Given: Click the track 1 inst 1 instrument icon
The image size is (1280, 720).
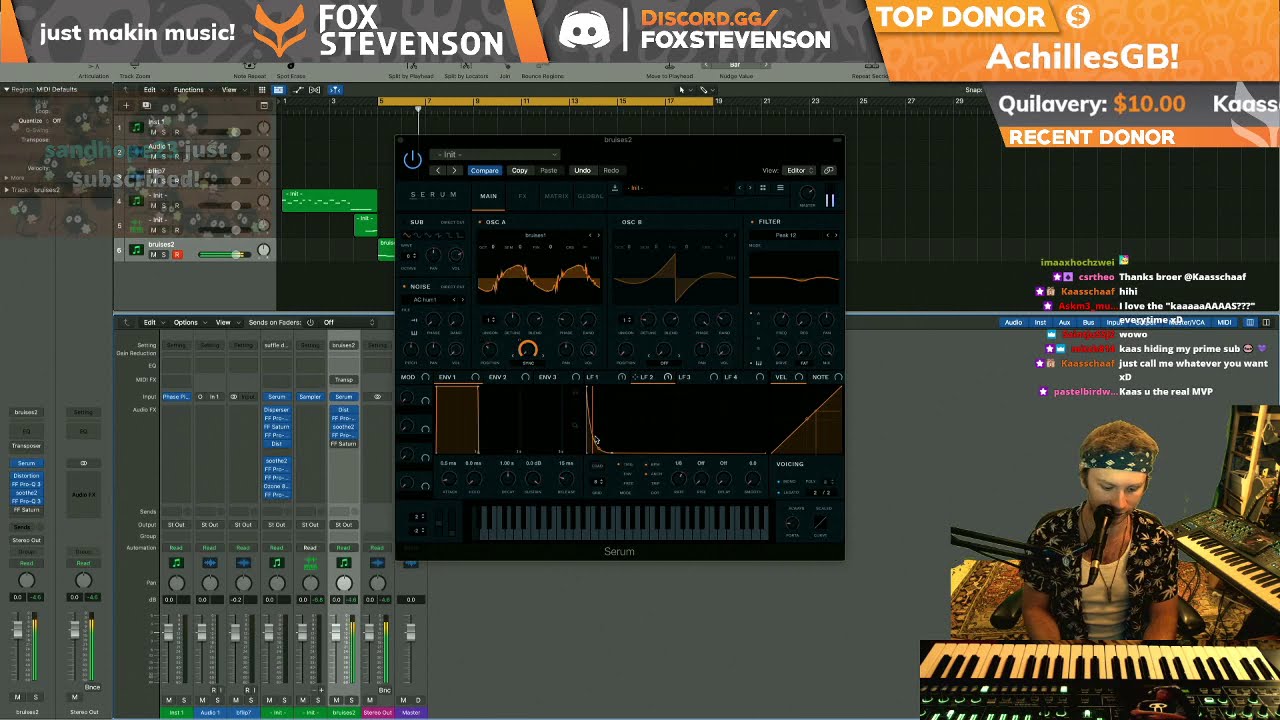Looking at the screenshot, I should pyautogui.click(x=136, y=127).
